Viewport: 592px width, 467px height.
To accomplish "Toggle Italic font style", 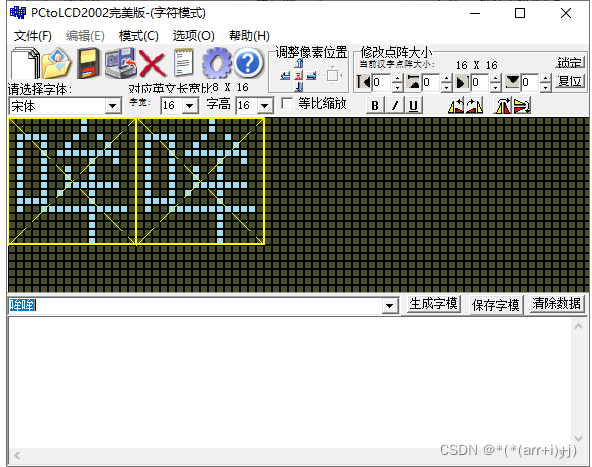I will 395,105.
